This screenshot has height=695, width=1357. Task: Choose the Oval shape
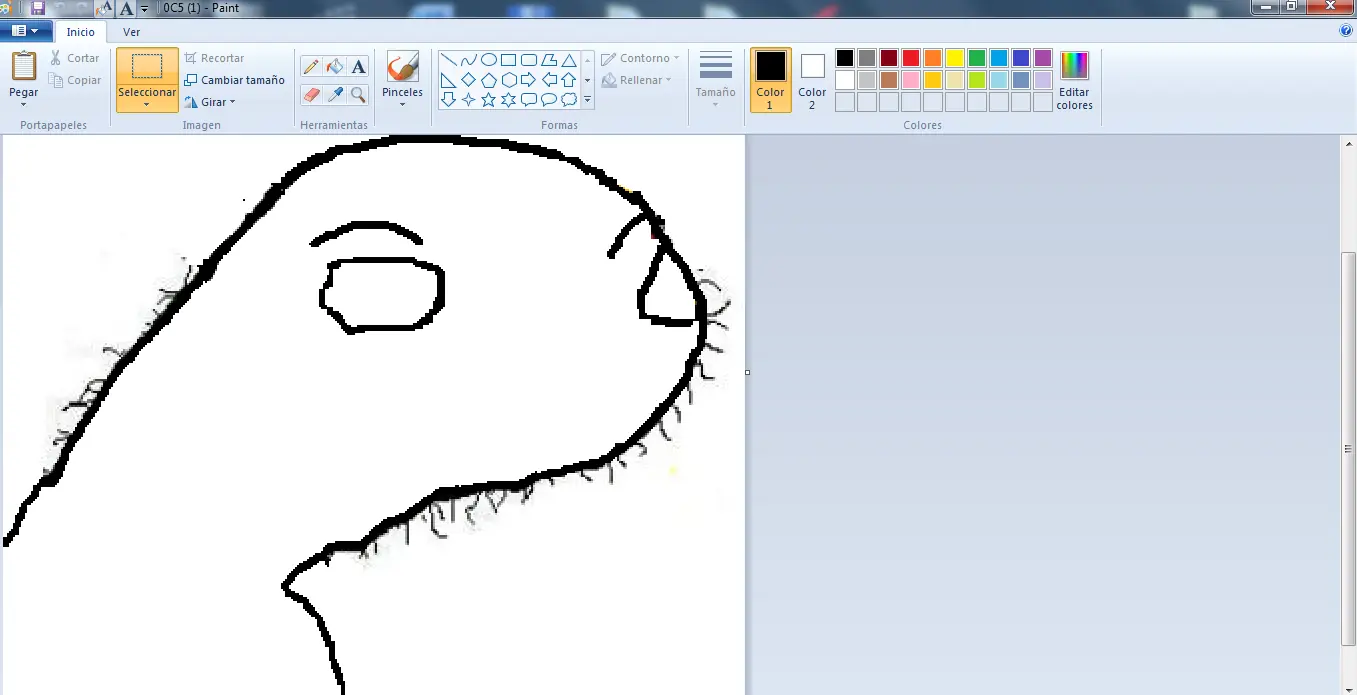click(x=488, y=60)
